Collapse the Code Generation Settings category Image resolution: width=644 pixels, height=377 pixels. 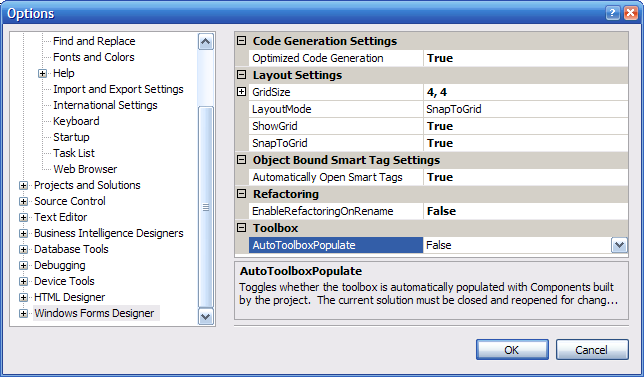point(242,41)
